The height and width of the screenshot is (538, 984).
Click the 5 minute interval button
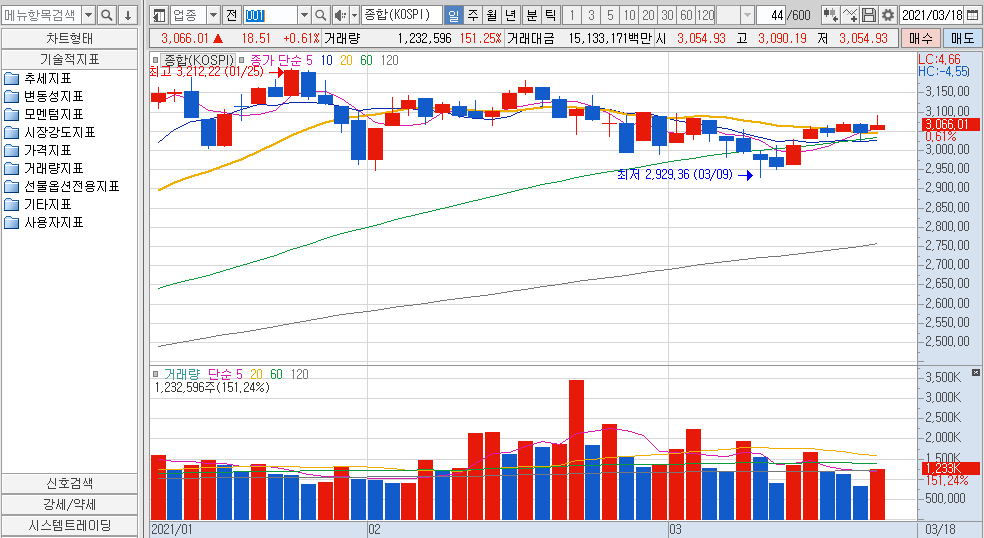(610, 15)
